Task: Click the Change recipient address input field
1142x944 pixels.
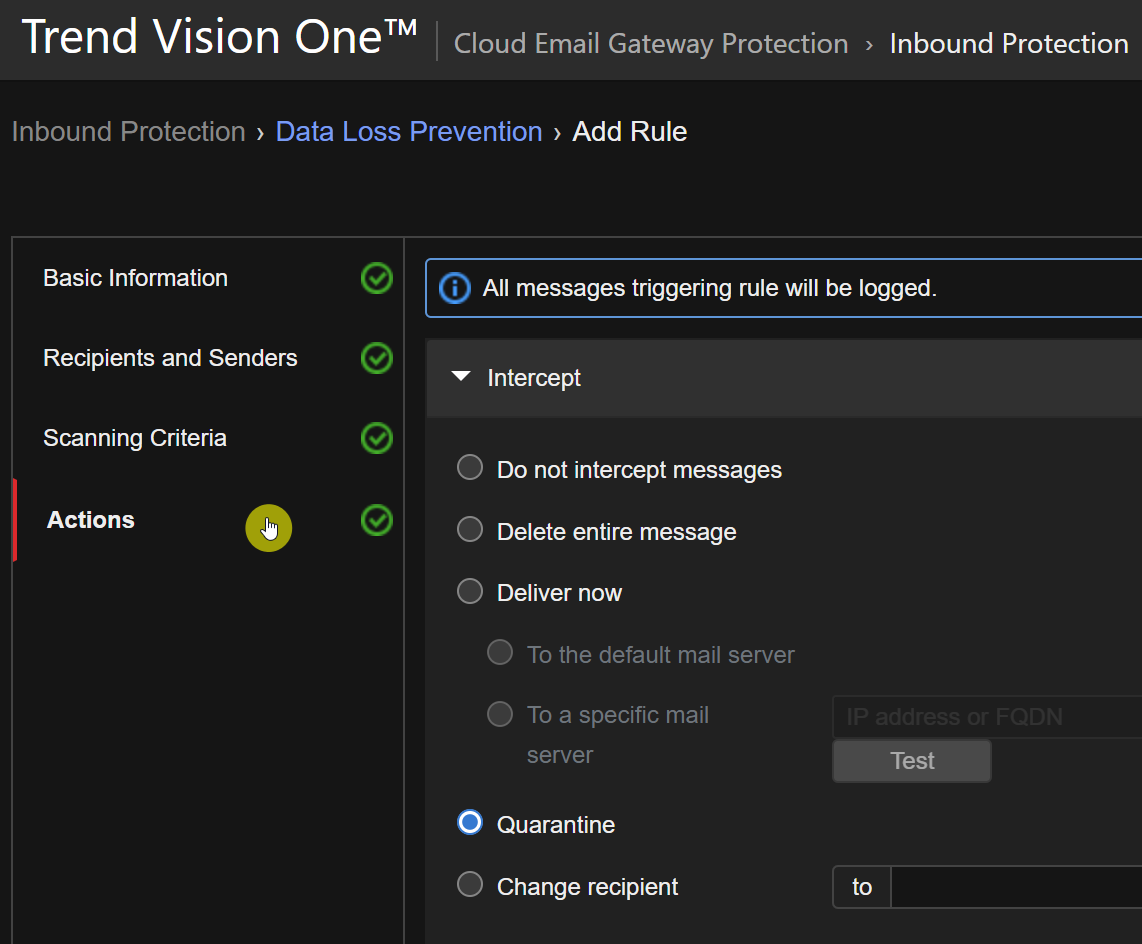Action: 1015,887
